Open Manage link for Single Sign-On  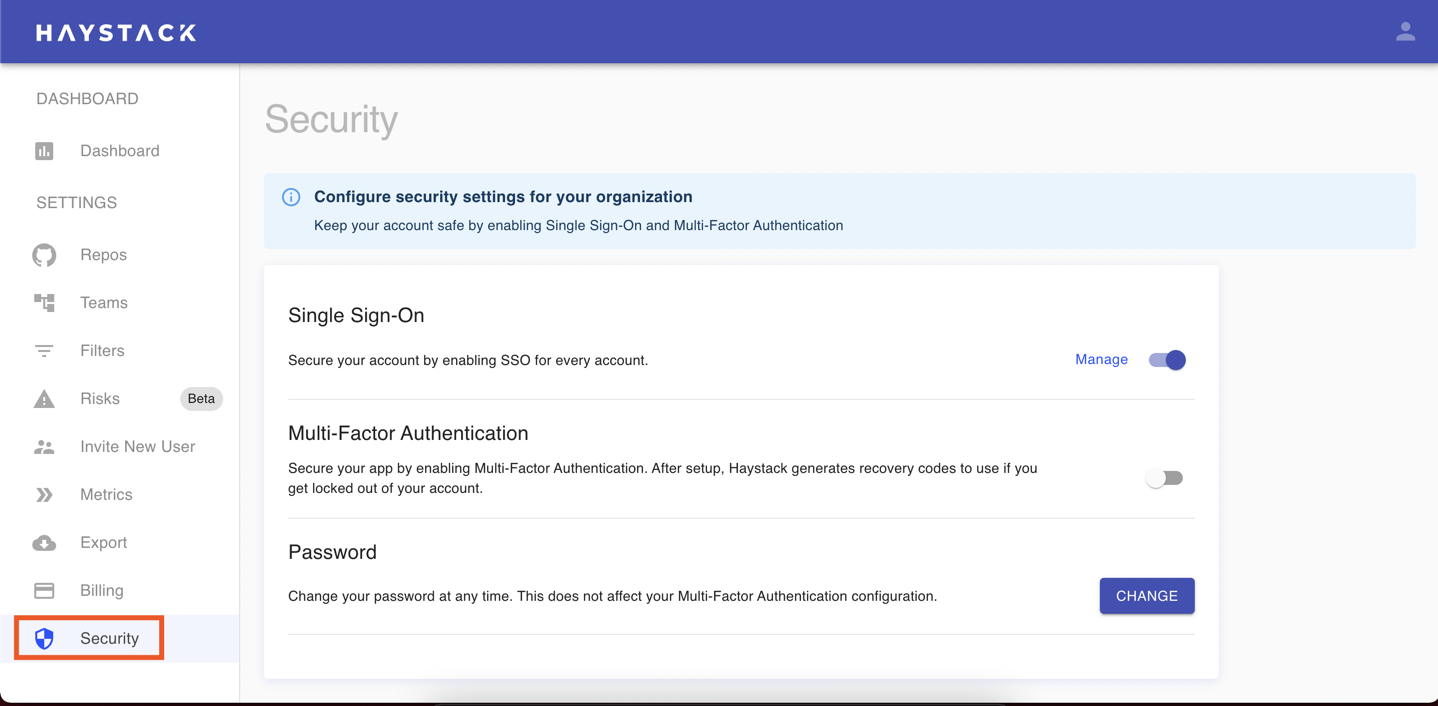pos(1101,360)
